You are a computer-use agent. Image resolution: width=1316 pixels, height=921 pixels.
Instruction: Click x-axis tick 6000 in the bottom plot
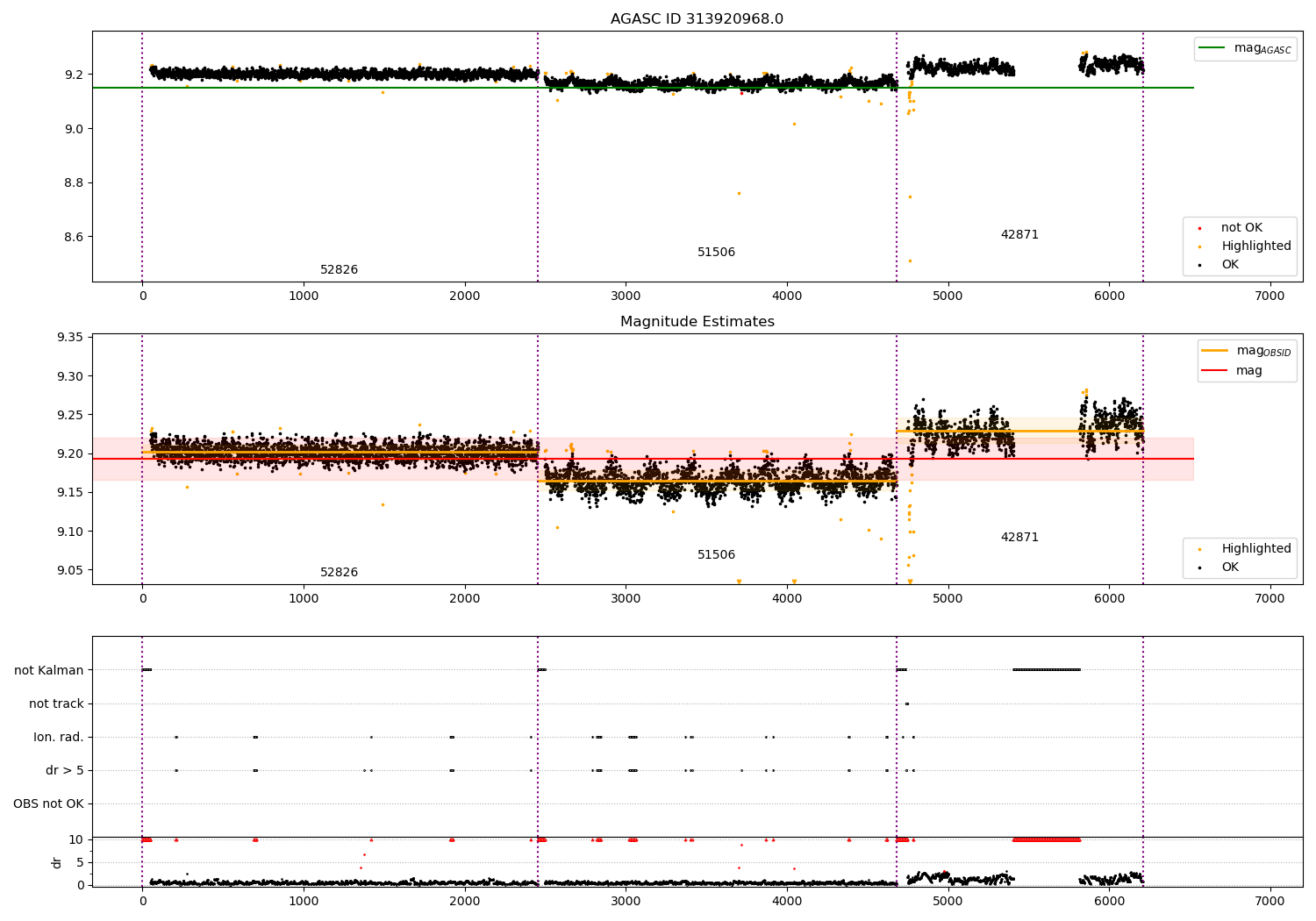pos(1109,902)
